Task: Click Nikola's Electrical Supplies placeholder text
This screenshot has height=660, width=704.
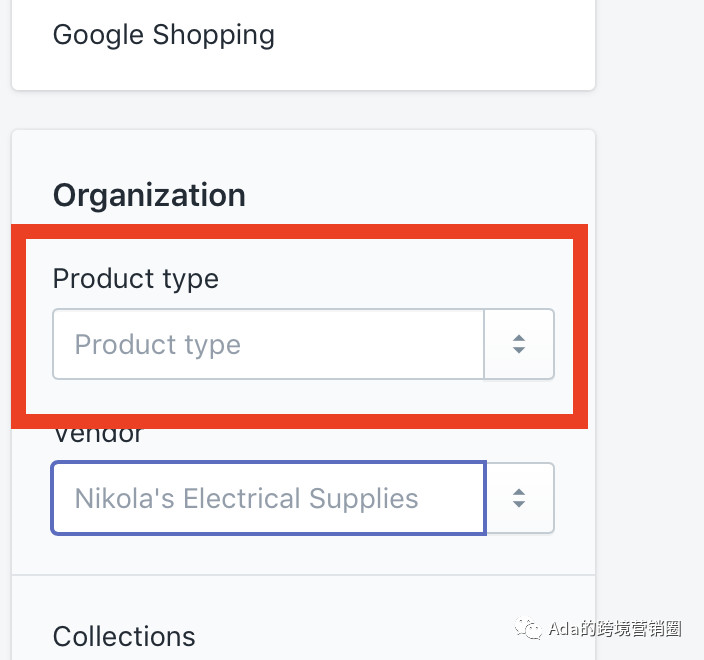Action: click(x=246, y=498)
